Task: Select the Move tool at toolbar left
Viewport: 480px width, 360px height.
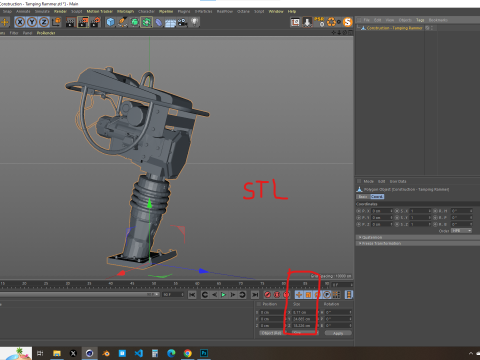Action: [x=5, y=22]
